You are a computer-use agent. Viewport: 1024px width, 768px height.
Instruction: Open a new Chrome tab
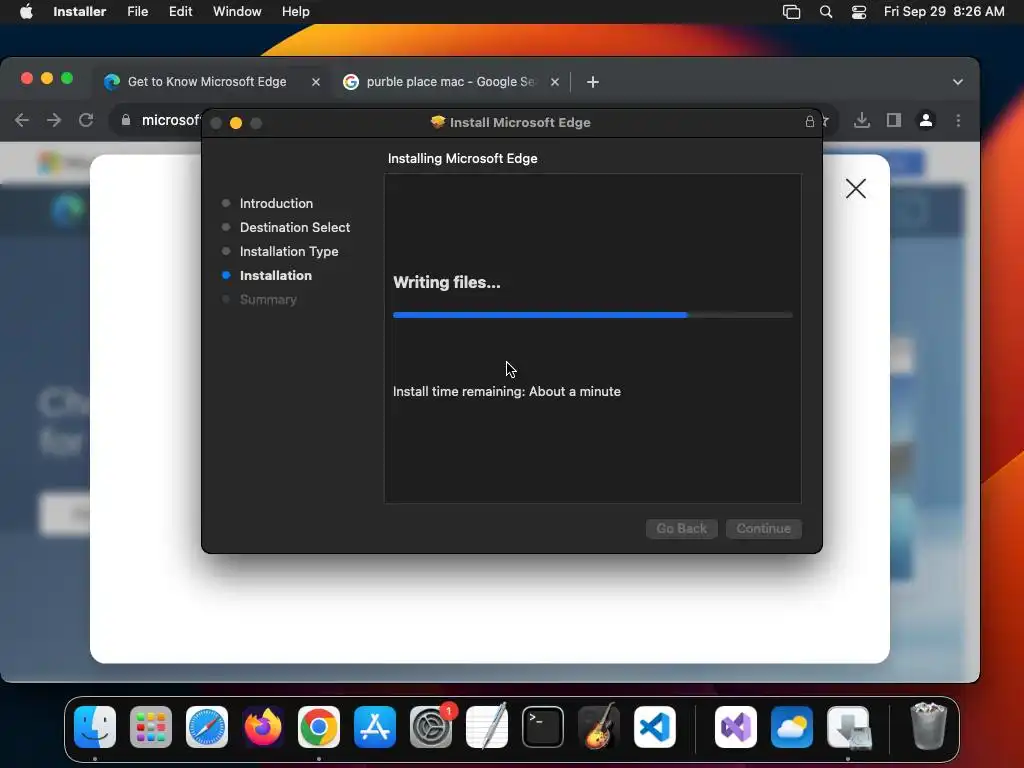point(593,82)
